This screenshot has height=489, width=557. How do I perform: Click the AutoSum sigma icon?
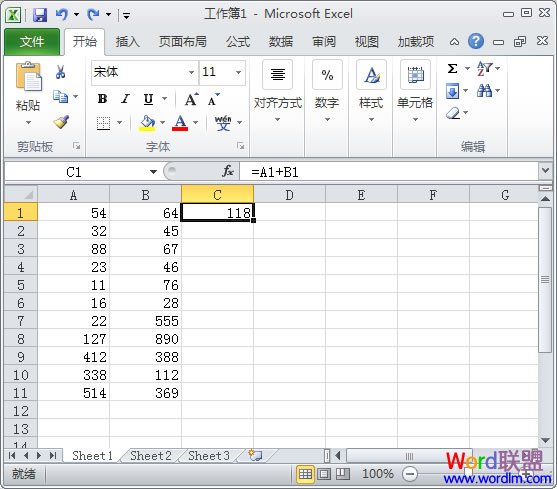pos(452,68)
